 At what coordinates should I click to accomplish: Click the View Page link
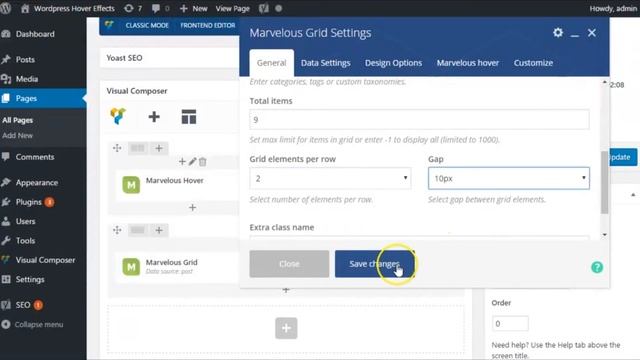point(233,8)
